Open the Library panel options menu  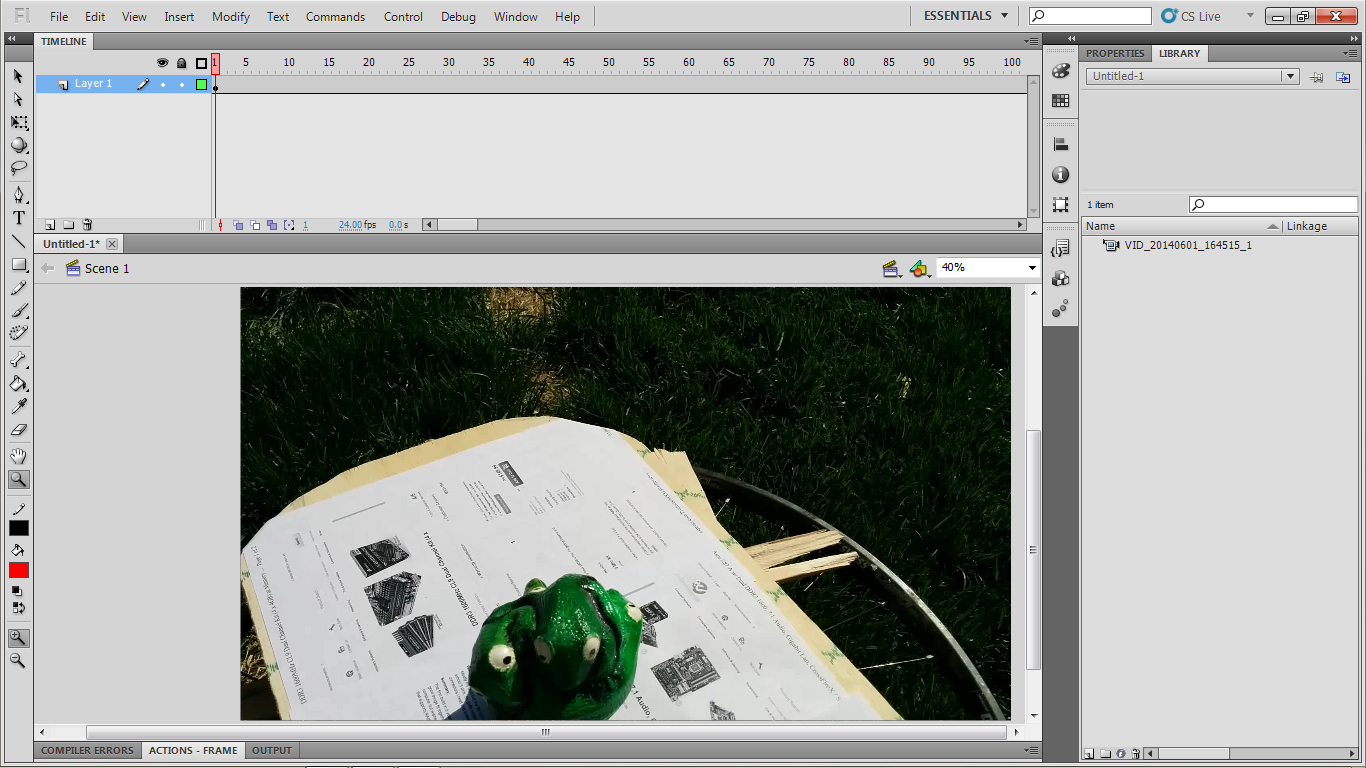click(x=1350, y=53)
